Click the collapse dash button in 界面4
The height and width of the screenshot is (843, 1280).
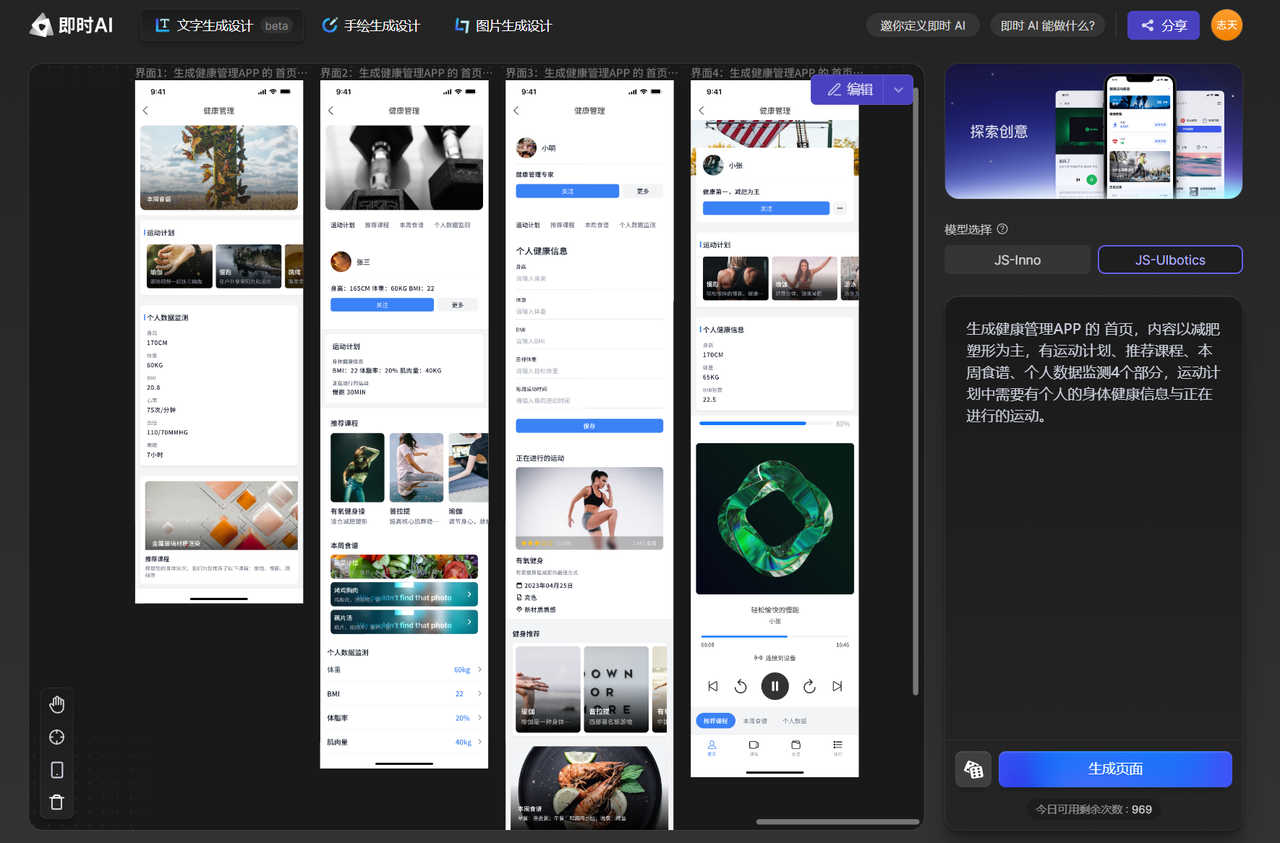tap(840, 208)
